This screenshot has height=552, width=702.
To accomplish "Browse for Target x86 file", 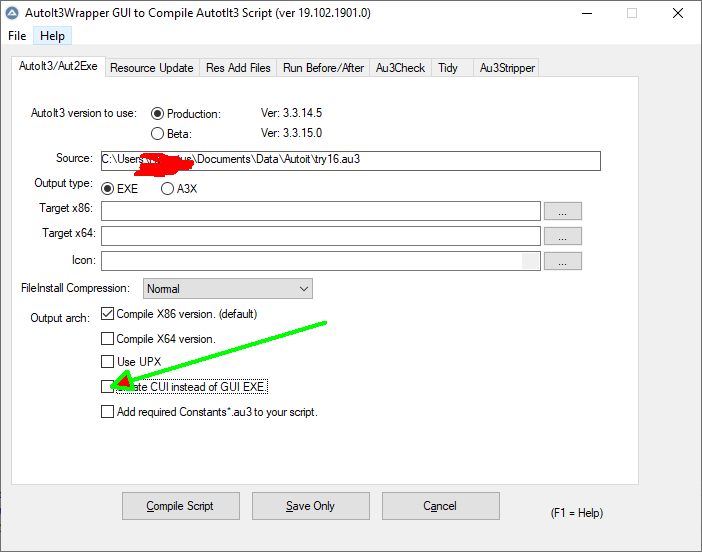I will point(563,211).
